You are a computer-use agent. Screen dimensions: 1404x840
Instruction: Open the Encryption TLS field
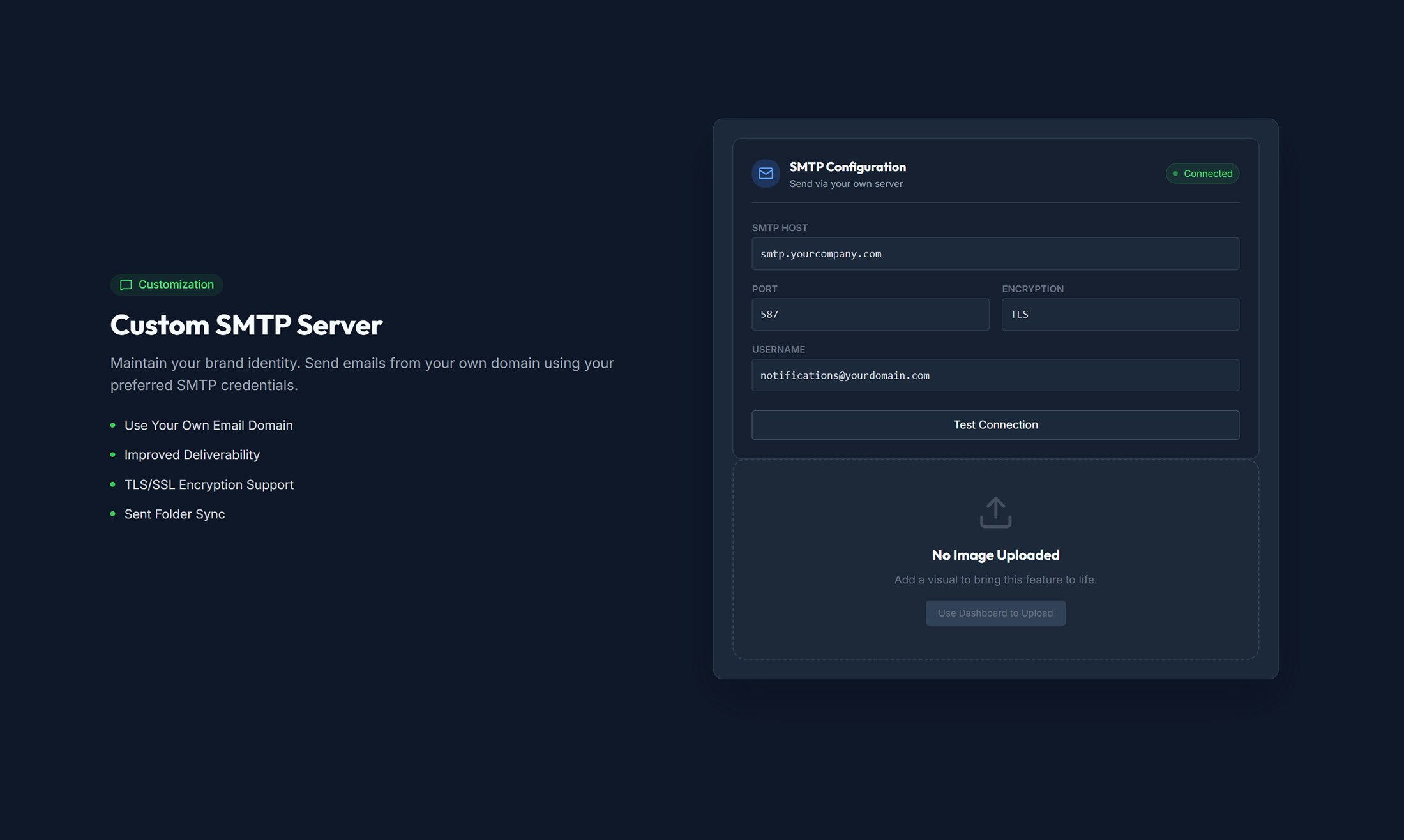(1120, 315)
